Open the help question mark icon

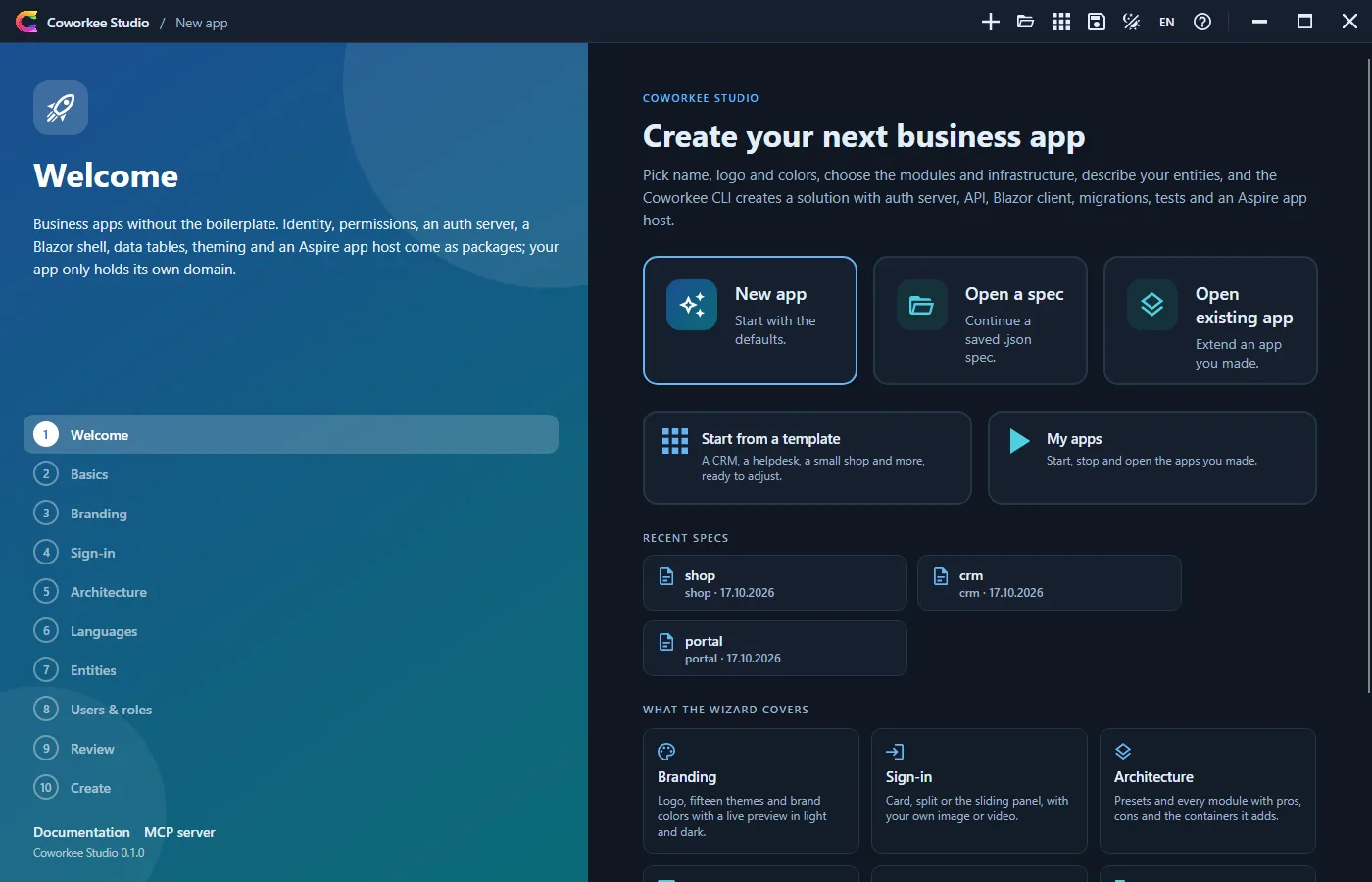[1202, 22]
